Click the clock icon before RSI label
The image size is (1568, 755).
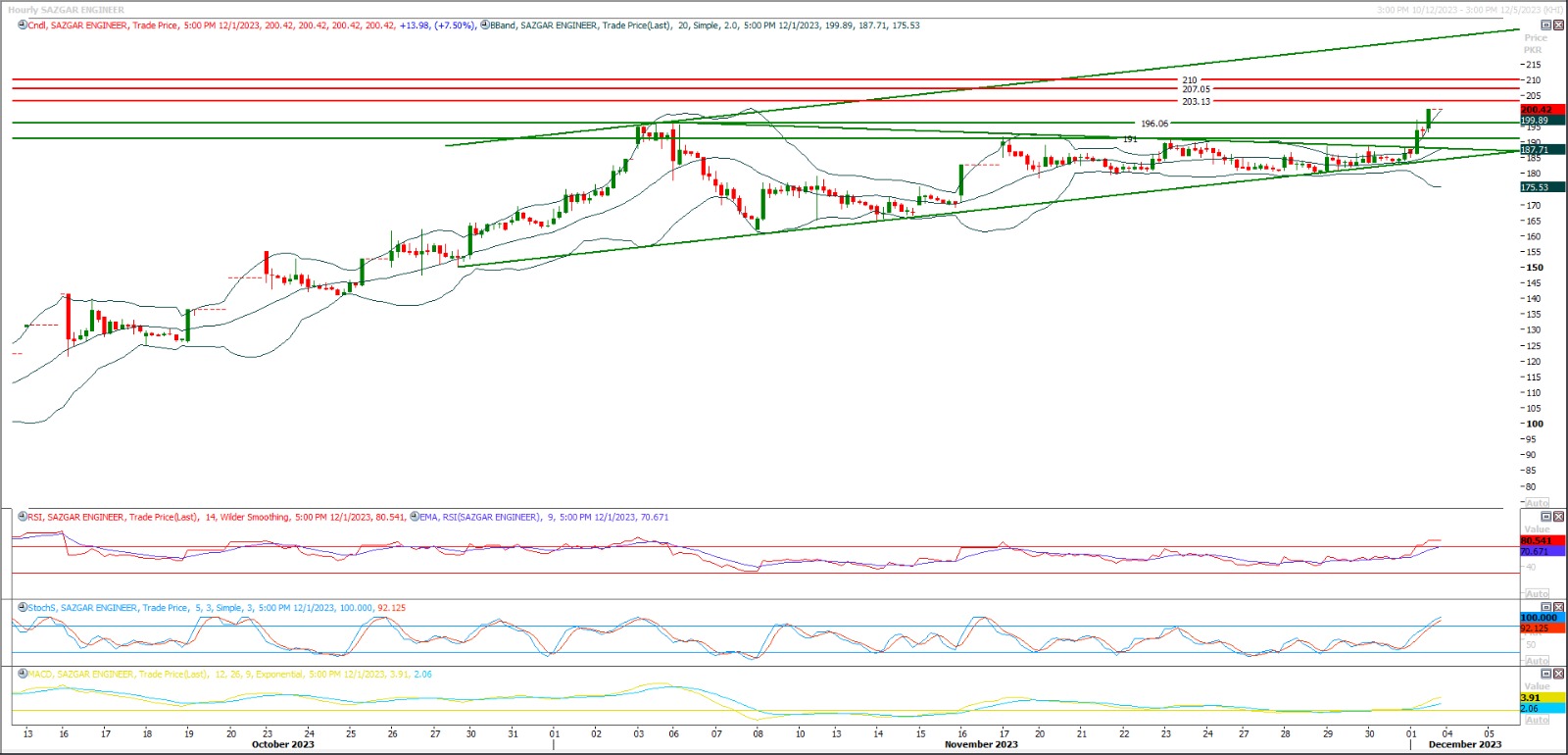[x=23, y=517]
